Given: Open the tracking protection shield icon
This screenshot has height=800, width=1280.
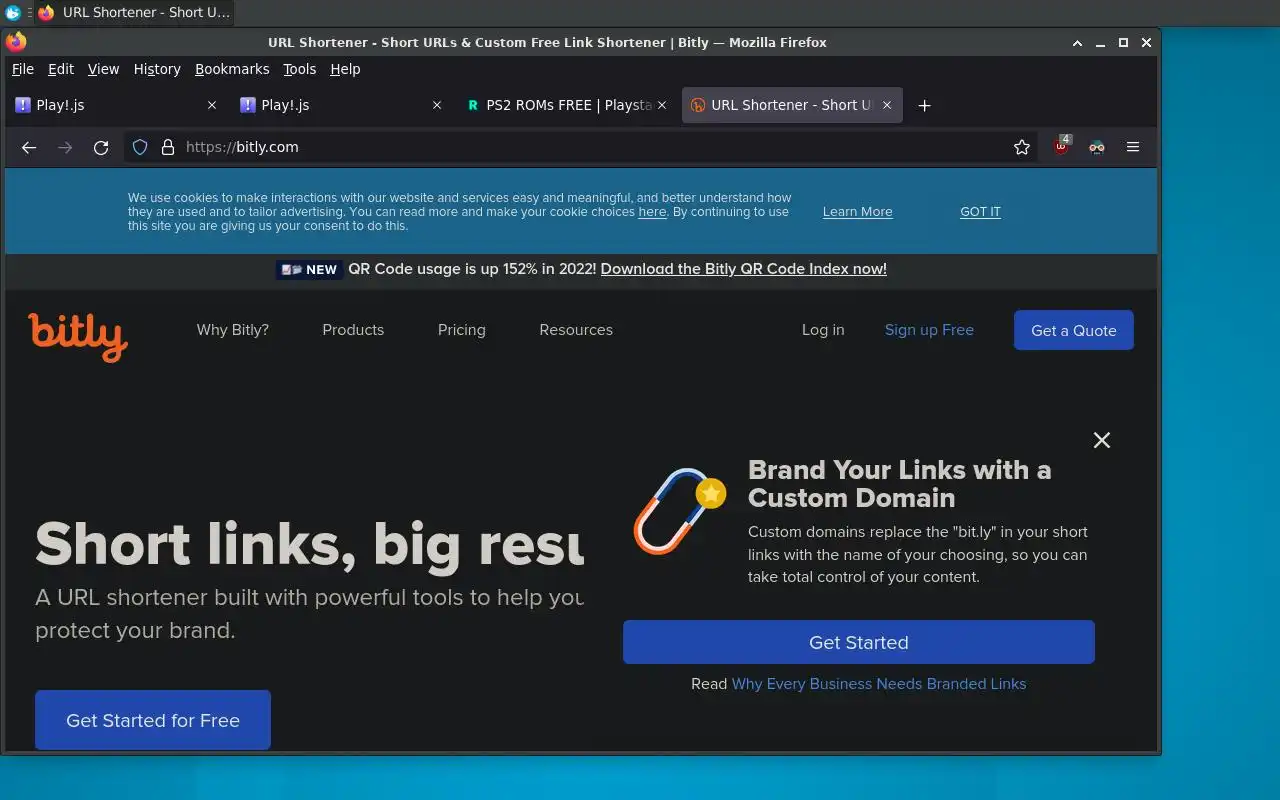Looking at the screenshot, I should click(x=140, y=147).
